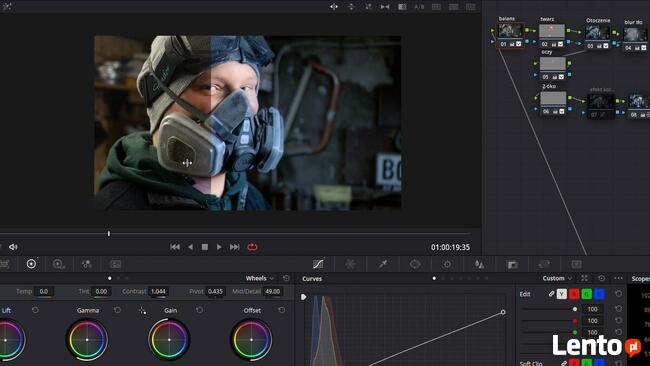650x366 pixels.
Task: Reset the Curves palette
Action: (601, 278)
